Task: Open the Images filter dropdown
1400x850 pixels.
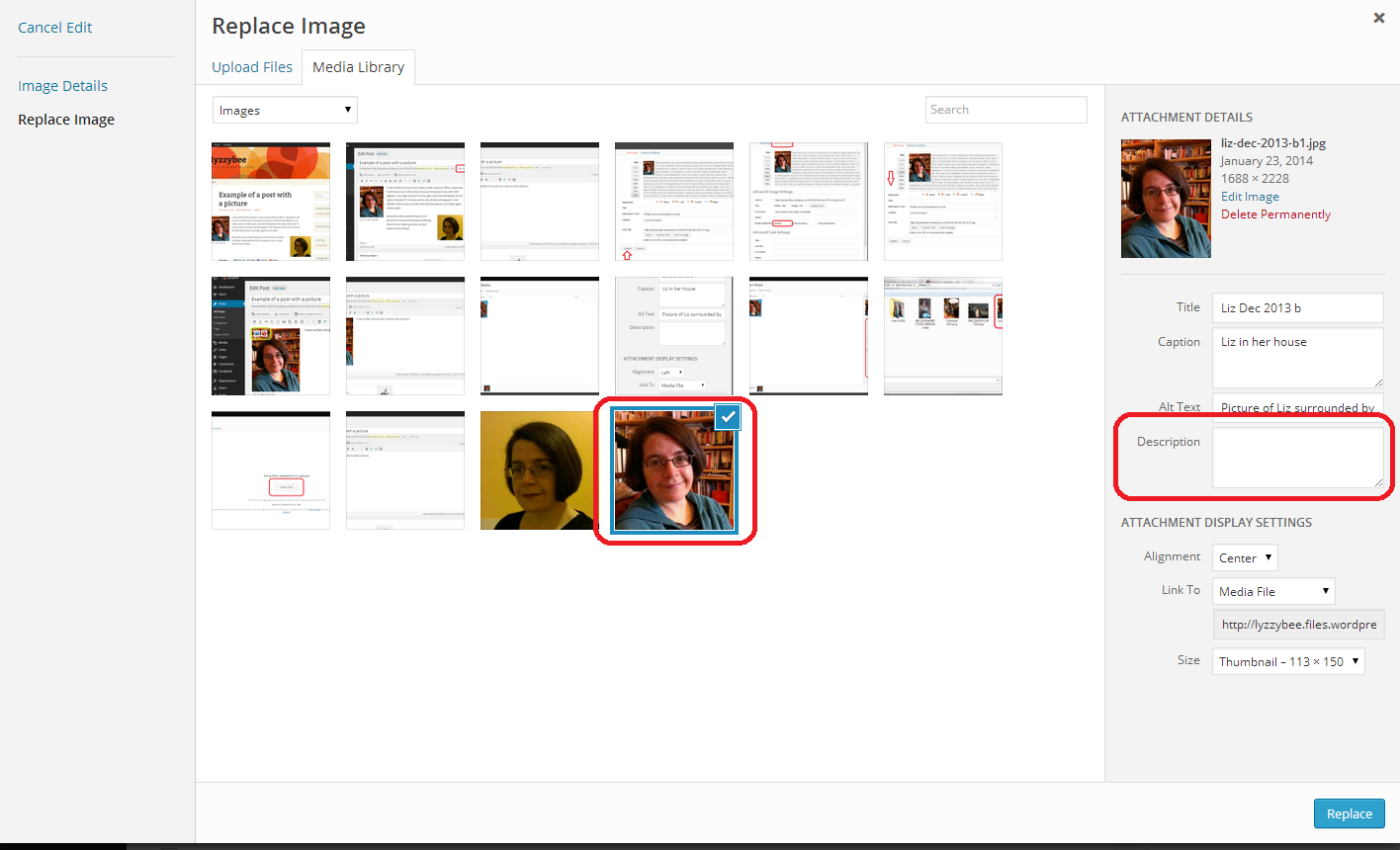Action: tap(285, 110)
